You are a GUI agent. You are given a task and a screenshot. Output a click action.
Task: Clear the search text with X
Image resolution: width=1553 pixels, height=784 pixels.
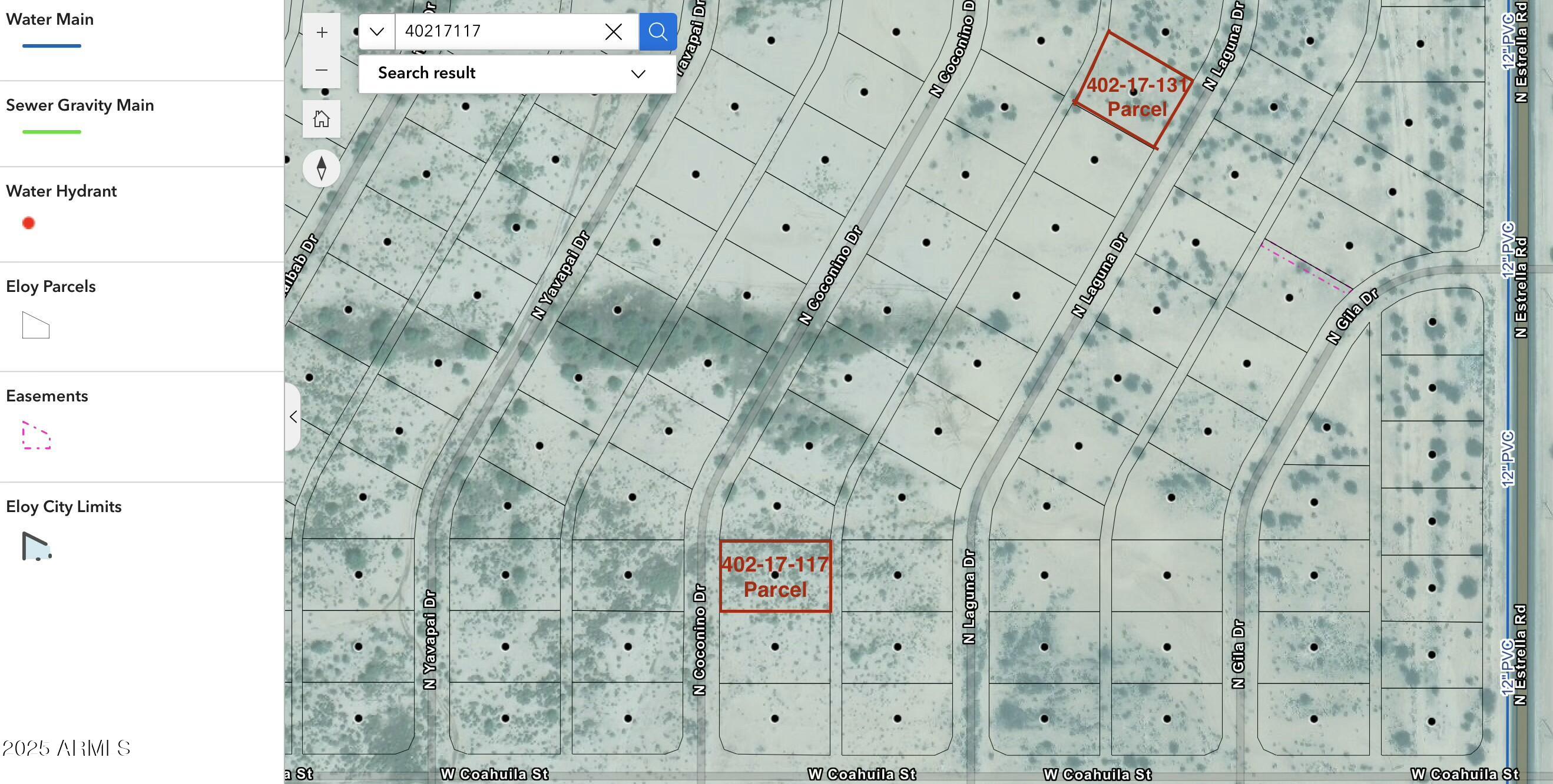(613, 31)
